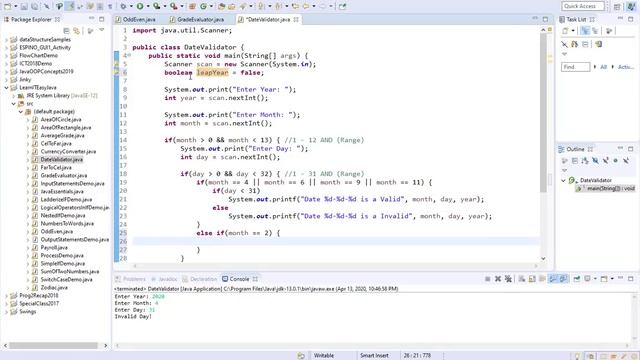Click the Save All toolbar icon
640x360 pixels.
coord(35,7)
